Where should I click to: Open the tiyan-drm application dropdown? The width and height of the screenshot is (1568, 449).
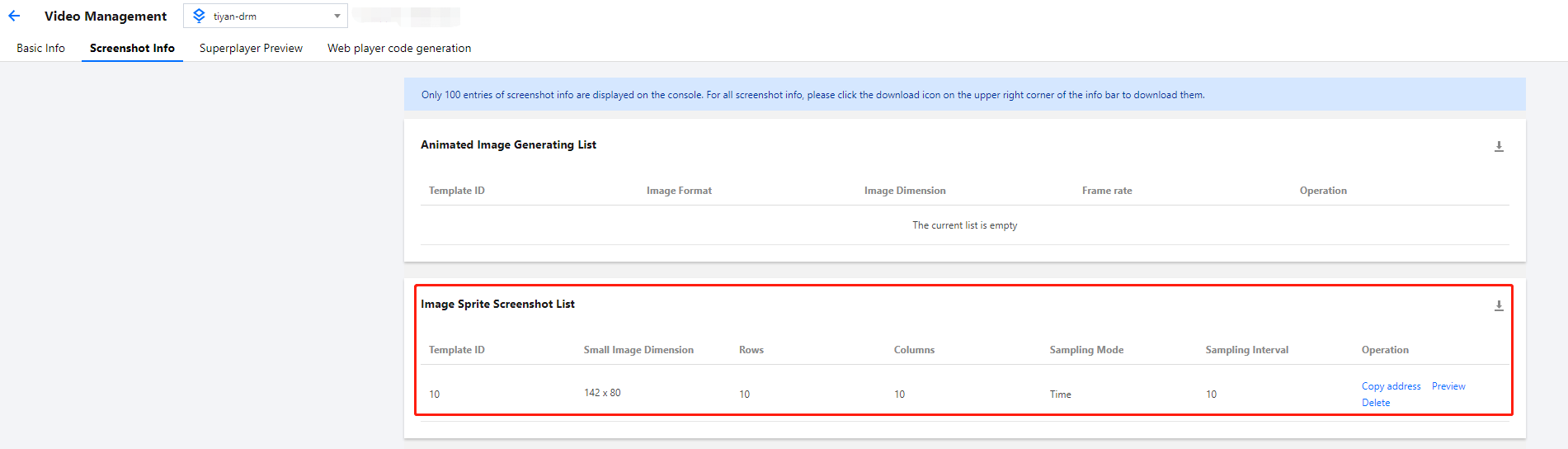click(x=266, y=16)
